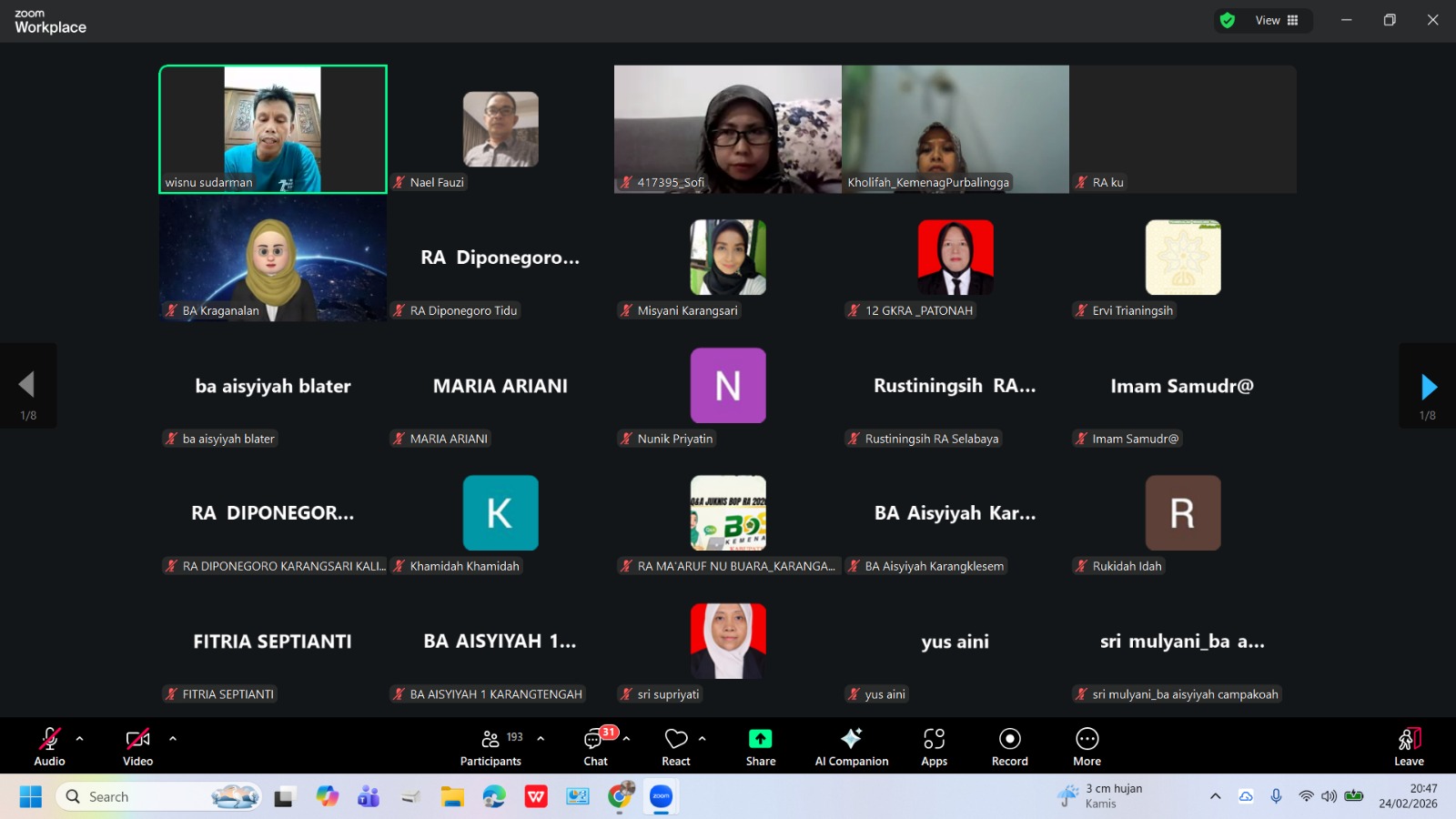The width and height of the screenshot is (1456, 819).
Task: Open the View layout menu
Action: coord(1277,21)
